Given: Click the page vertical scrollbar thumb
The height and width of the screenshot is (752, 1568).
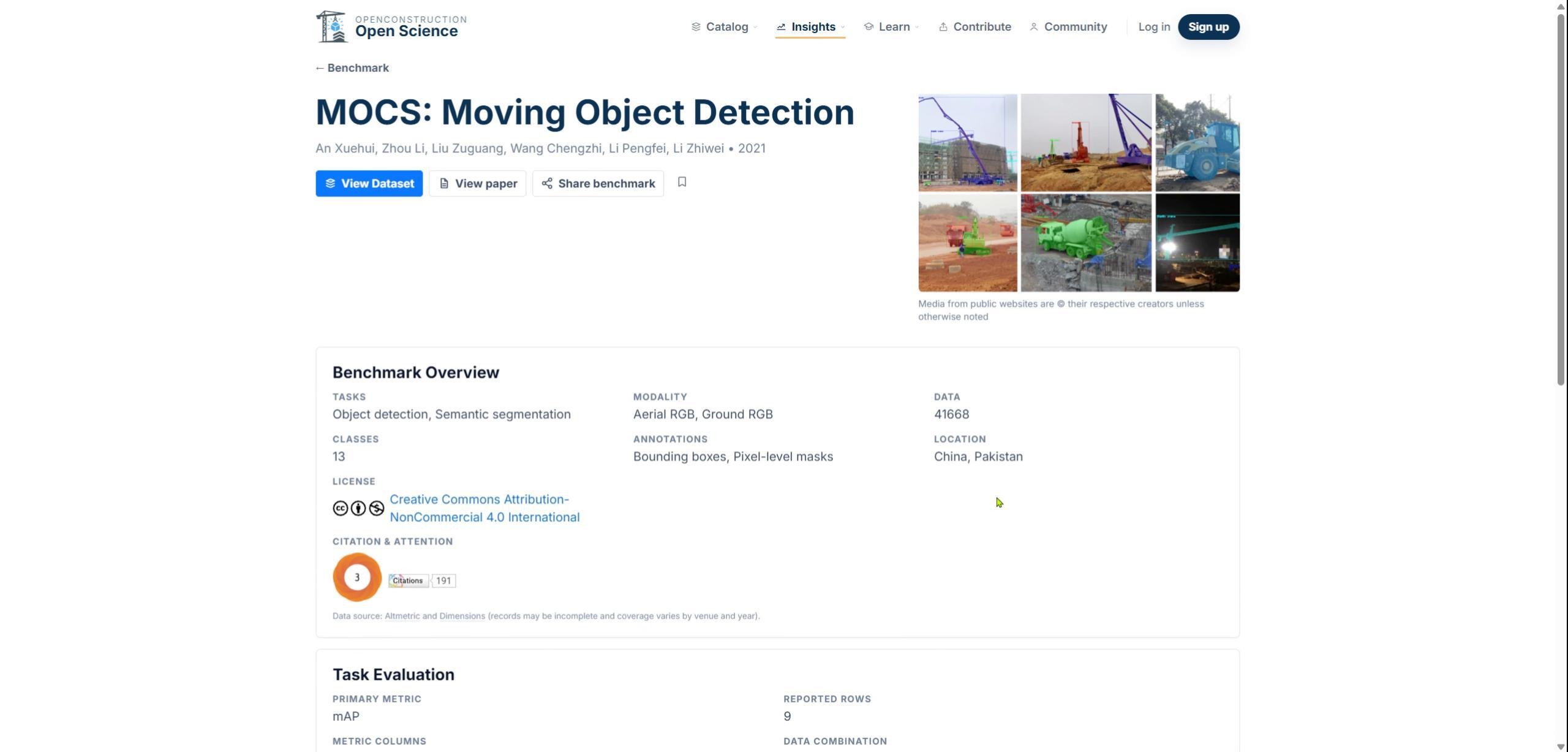Looking at the screenshot, I should click(x=1561, y=199).
